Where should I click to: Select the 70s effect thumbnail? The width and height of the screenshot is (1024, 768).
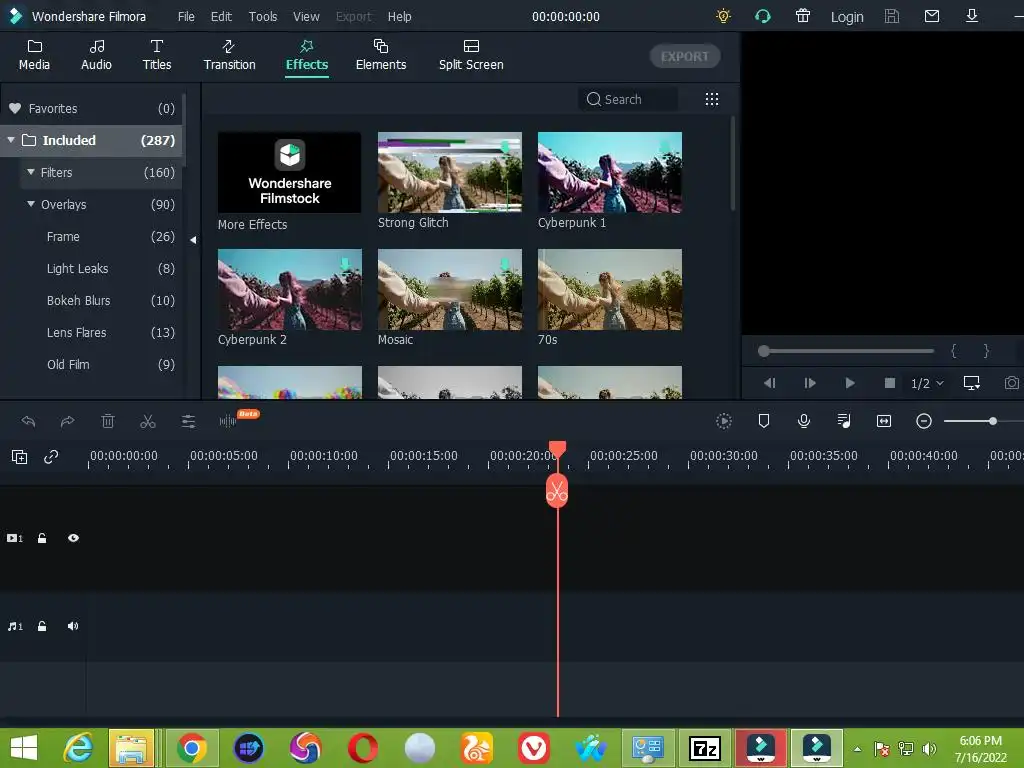click(610, 289)
